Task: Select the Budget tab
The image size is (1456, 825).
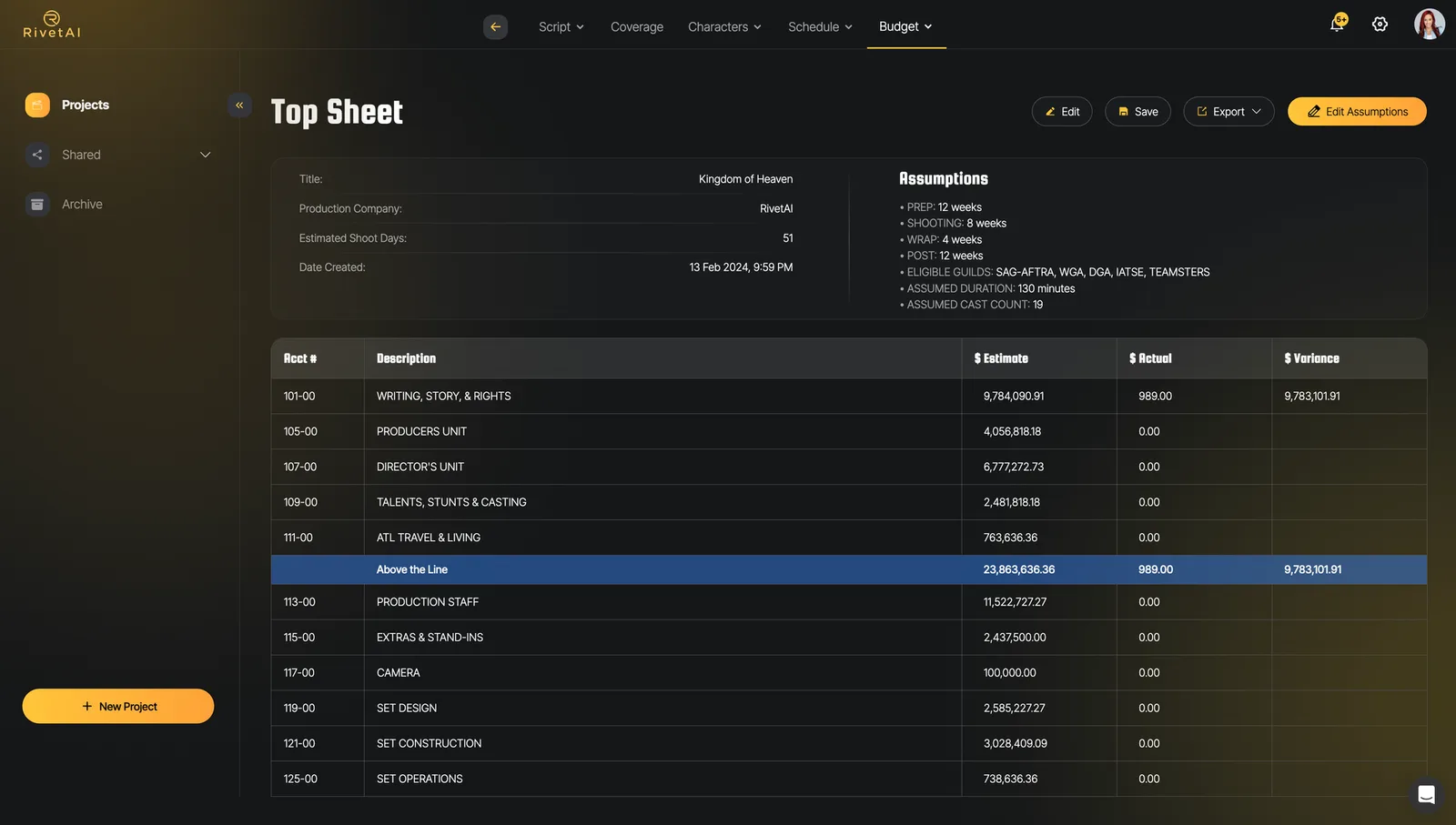Action: [x=905, y=26]
